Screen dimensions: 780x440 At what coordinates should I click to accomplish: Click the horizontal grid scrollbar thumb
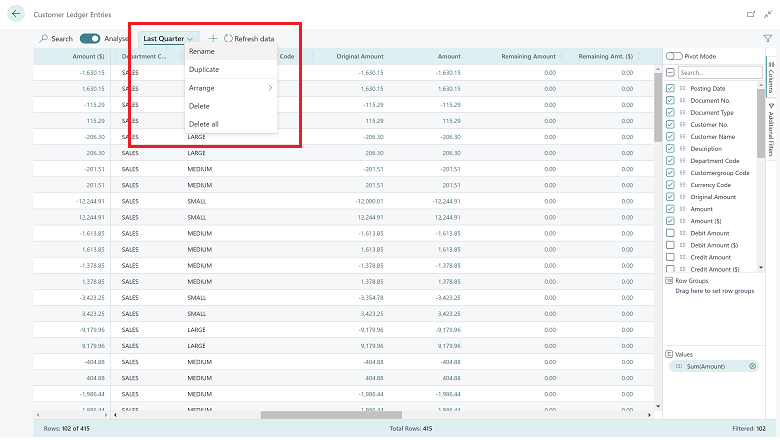point(331,415)
